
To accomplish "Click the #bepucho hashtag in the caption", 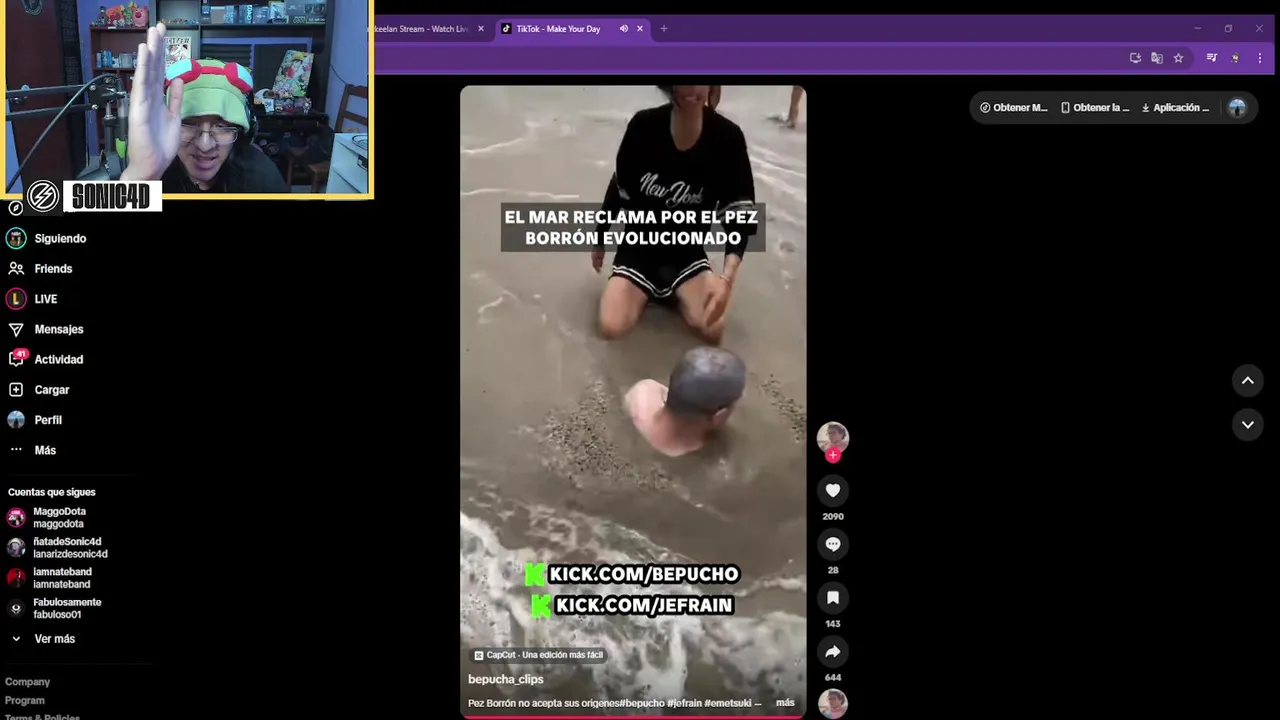I will point(641,703).
